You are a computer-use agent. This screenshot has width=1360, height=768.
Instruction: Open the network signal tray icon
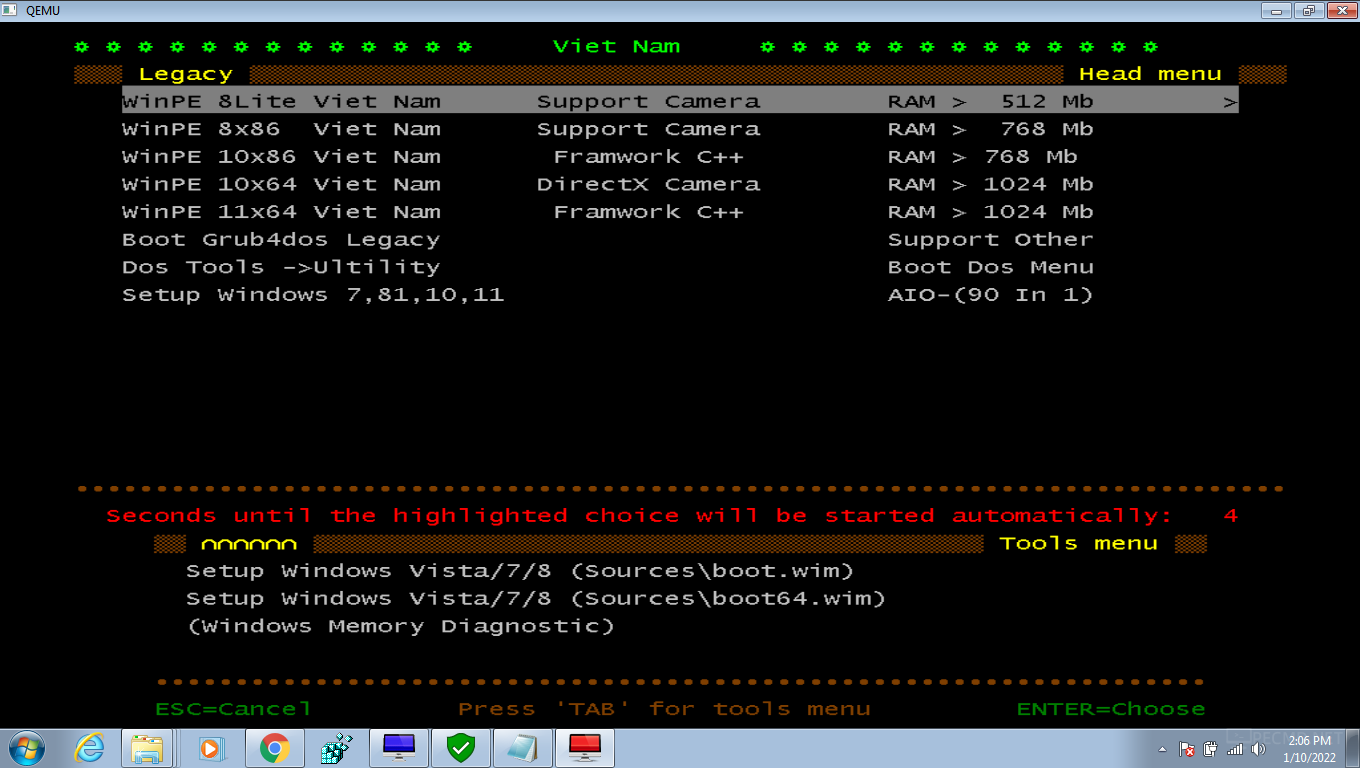(x=1235, y=749)
